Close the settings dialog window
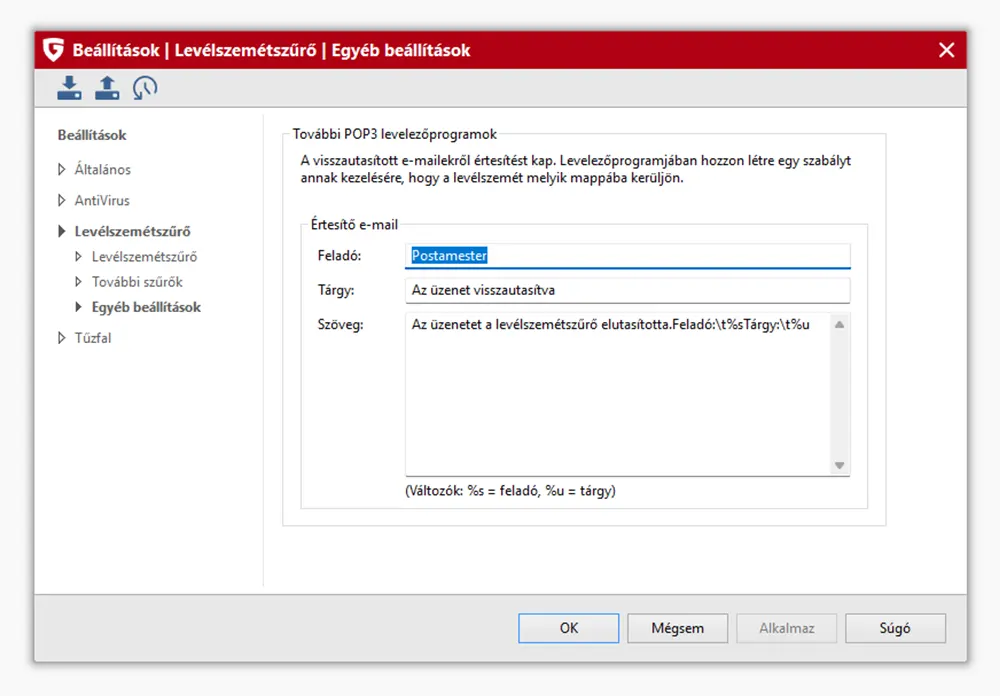The width and height of the screenshot is (1000, 696). pos(946,50)
